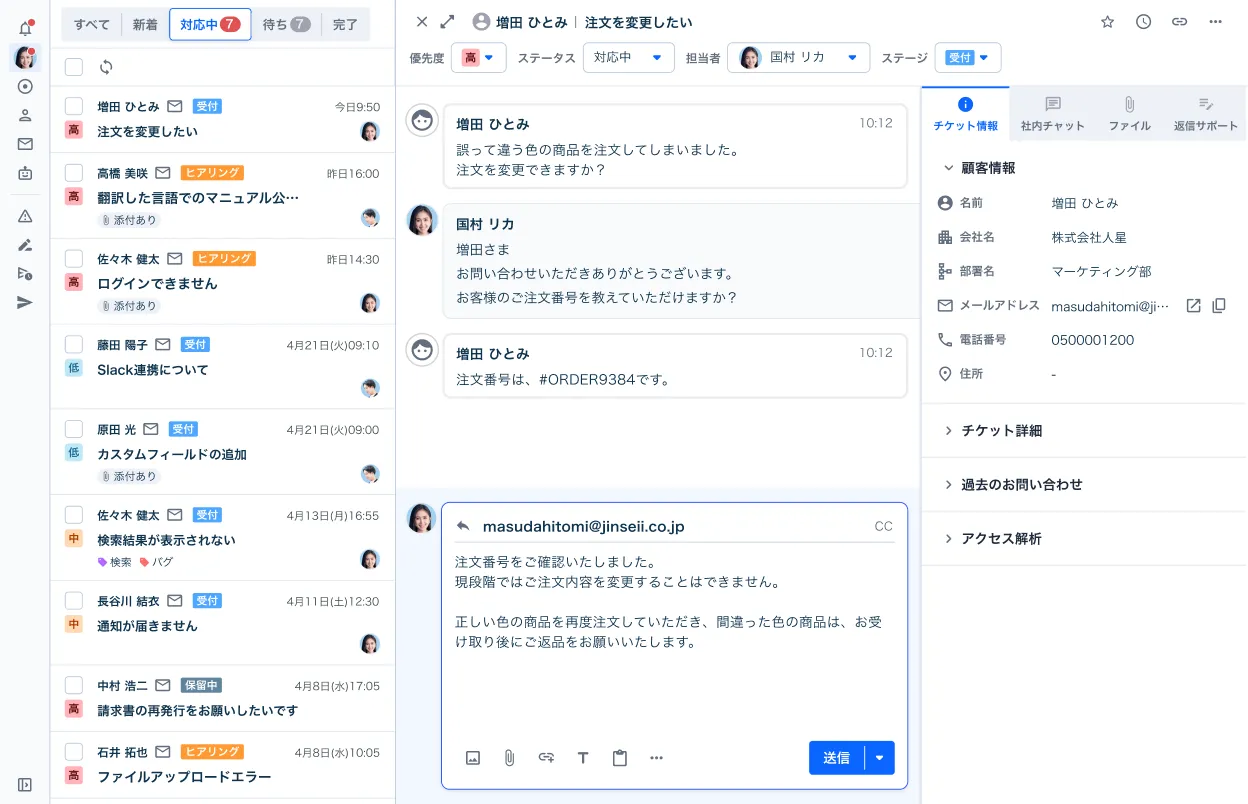Check the ログインできません ticket checkbox

point(74,258)
